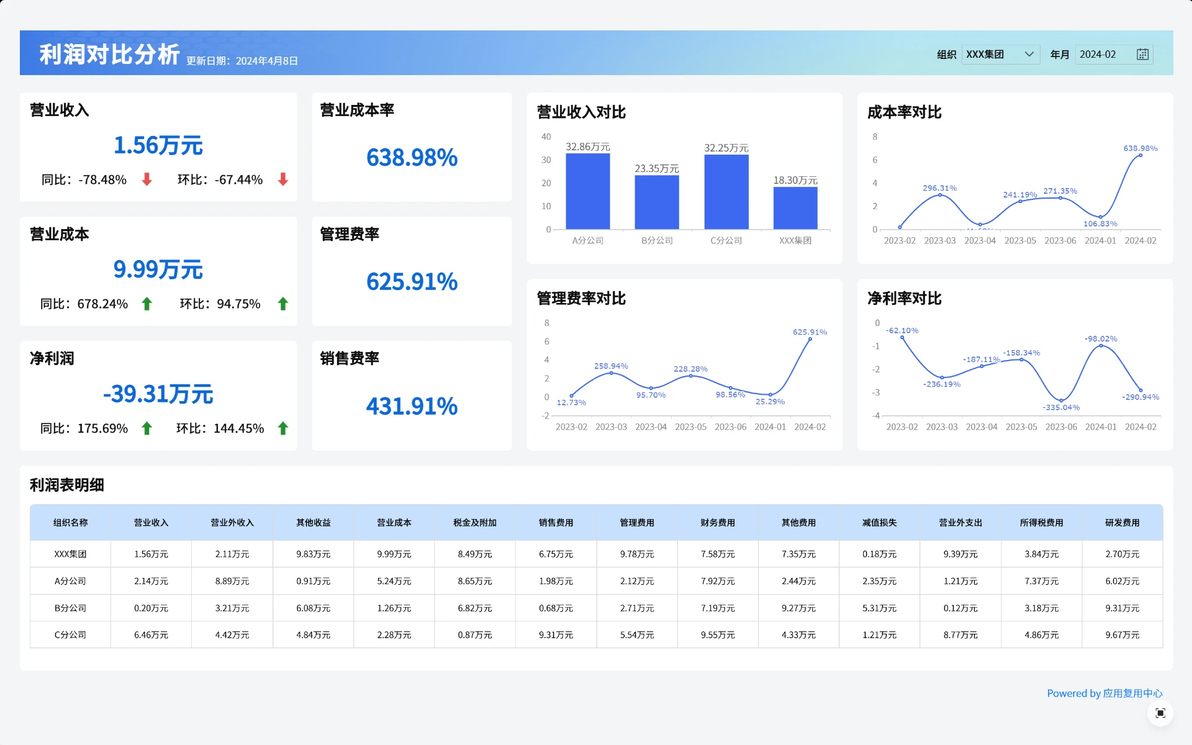The height and width of the screenshot is (745, 1192).
Task: Click the 利润表明细 section title
Action: point(67,485)
